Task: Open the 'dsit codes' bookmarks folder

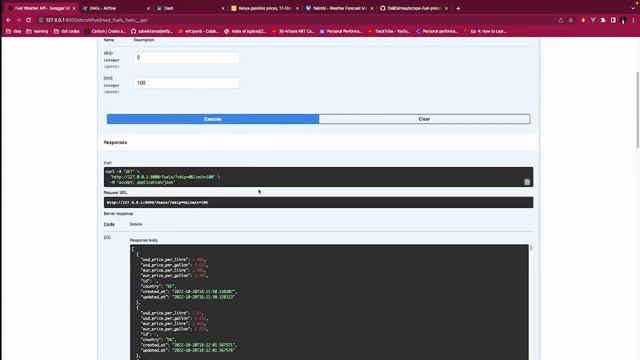Action: coord(67,31)
